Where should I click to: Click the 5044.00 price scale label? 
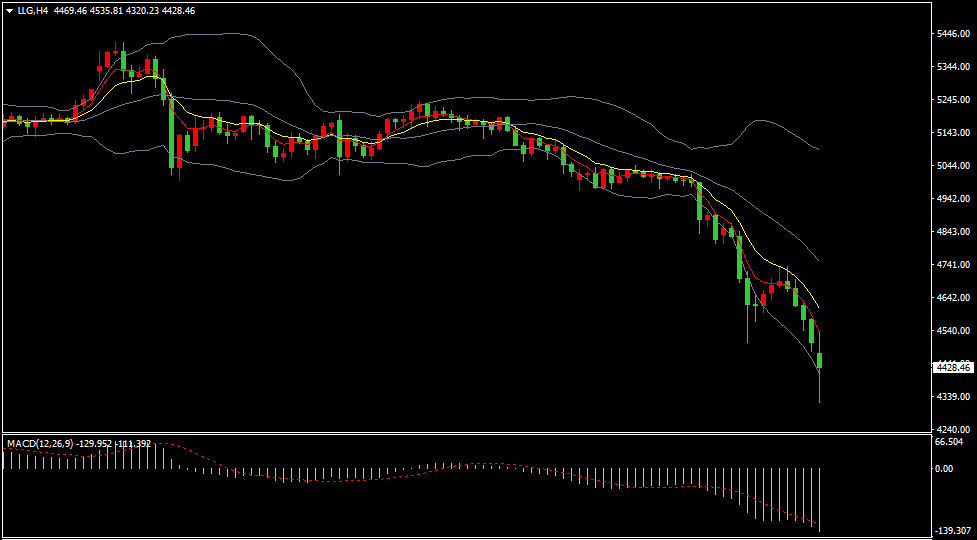tap(955, 166)
